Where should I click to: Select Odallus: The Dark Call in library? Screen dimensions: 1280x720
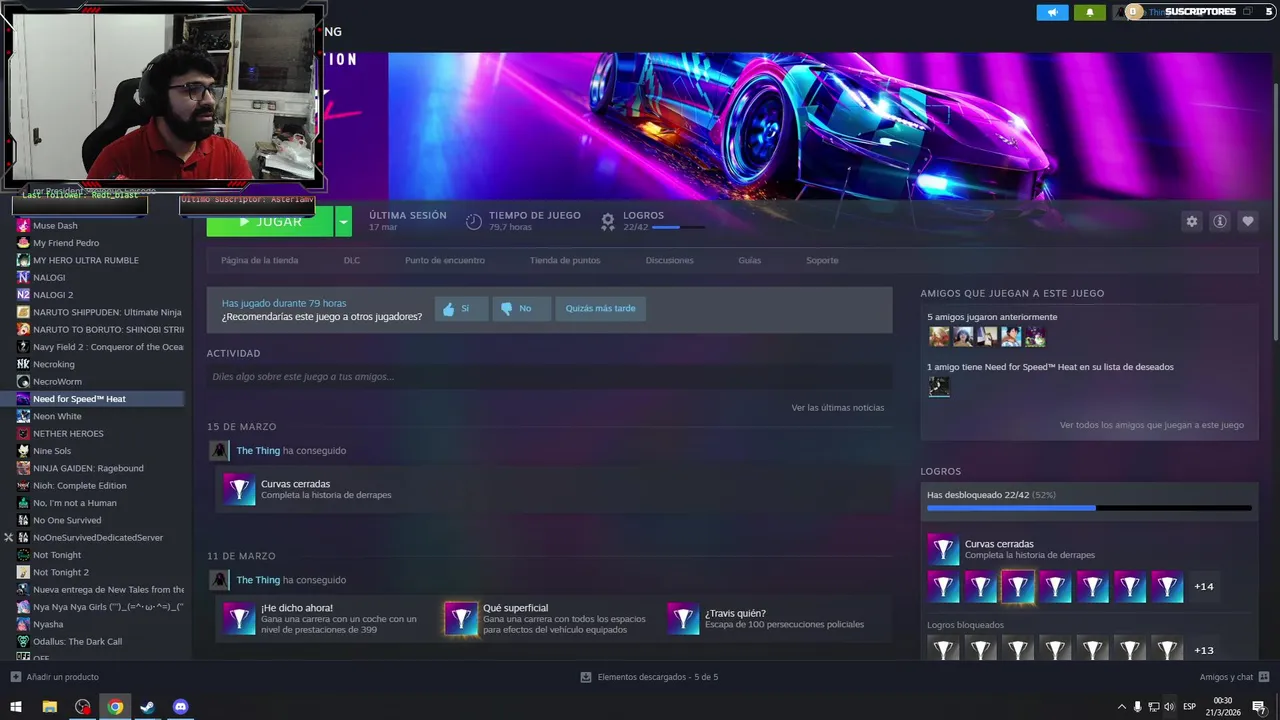click(77, 642)
